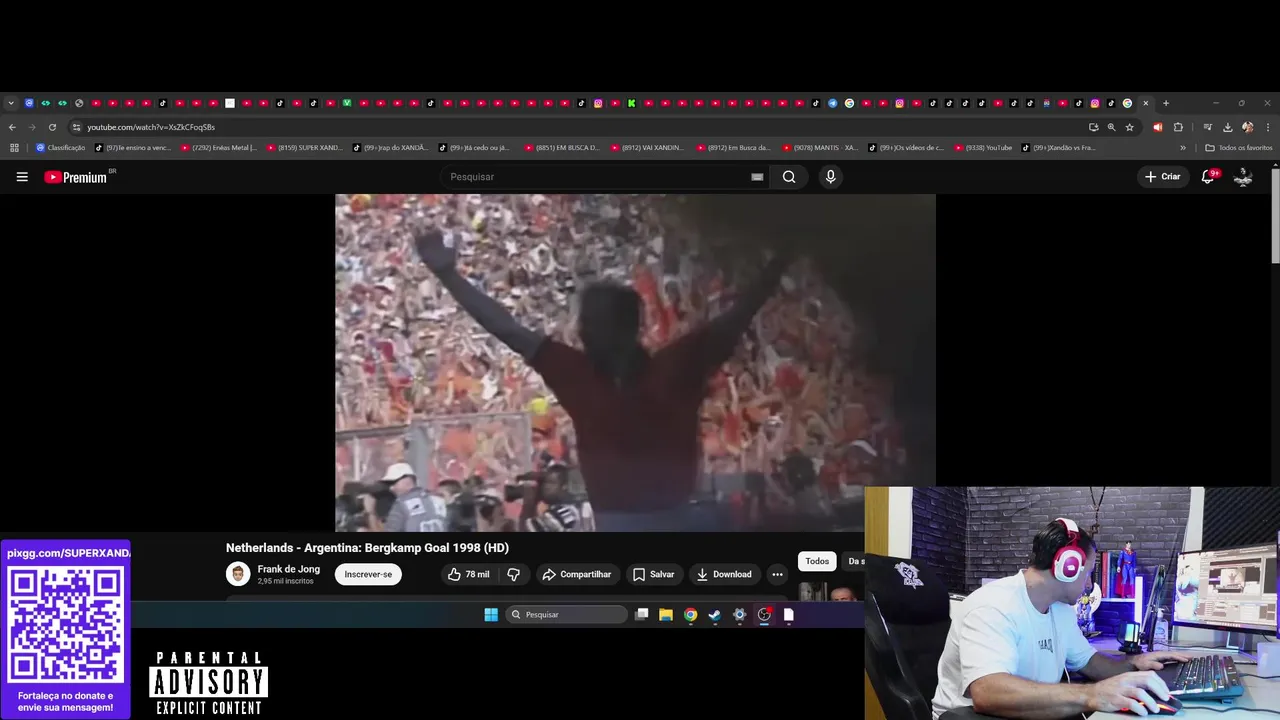Go back with browser back arrow

coord(12,127)
